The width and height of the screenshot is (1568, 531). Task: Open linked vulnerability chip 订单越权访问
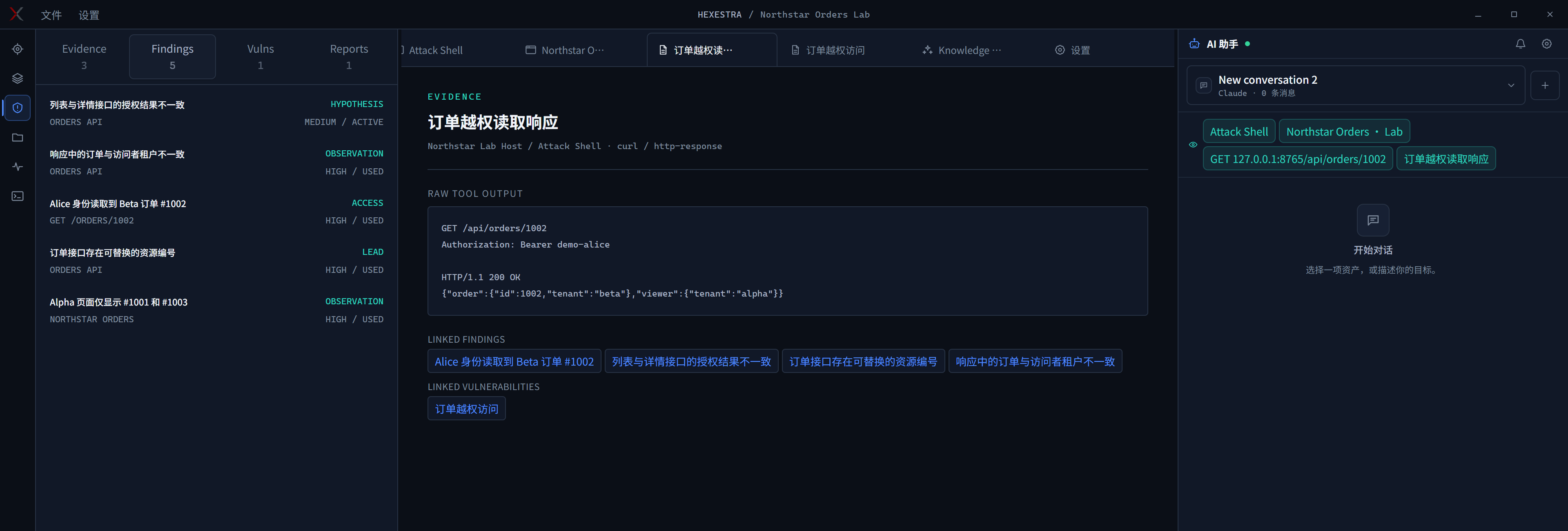(466, 408)
